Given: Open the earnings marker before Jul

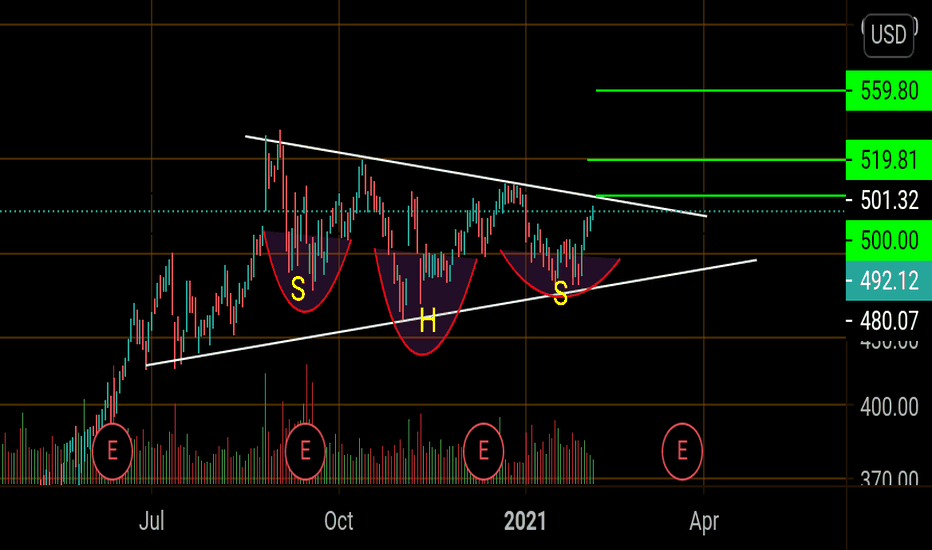Looking at the screenshot, I should [x=112, y=451].
